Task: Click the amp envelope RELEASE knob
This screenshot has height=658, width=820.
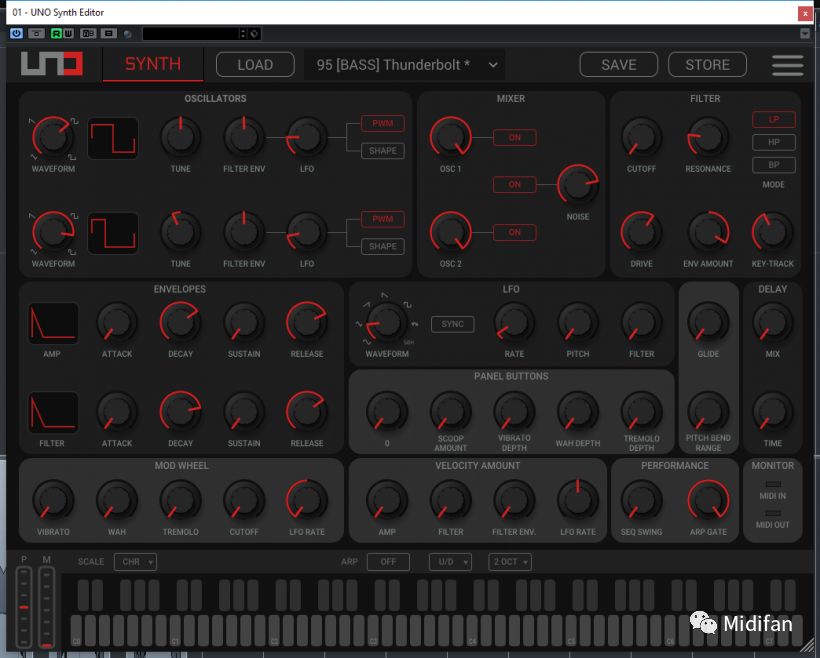Action: coord(307,322)
